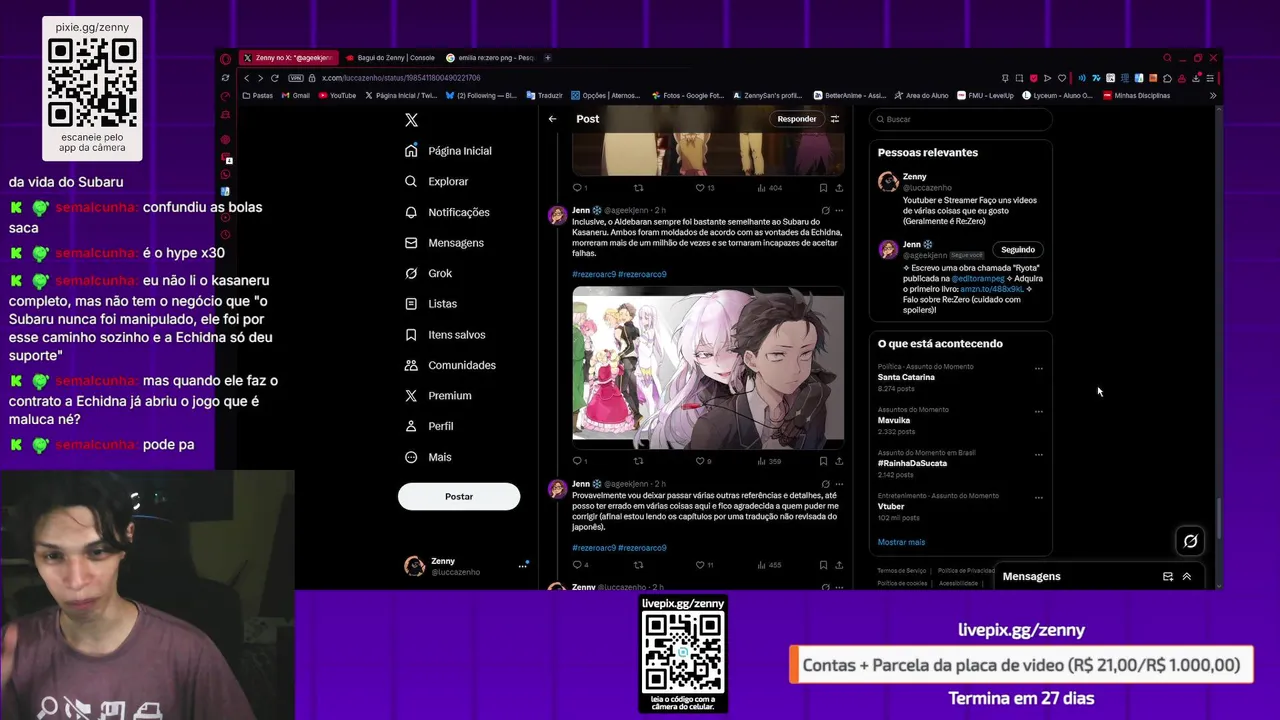Open the Premium page
Image resolution: width=1280 pixels, height=720 pixels.
tap(439, 396)
